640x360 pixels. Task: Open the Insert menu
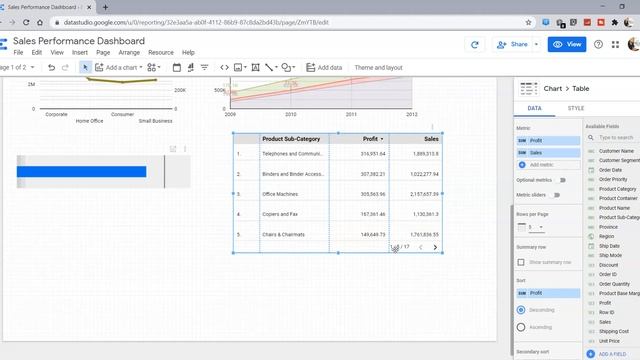pyautogui.click(x=80, y=53)
